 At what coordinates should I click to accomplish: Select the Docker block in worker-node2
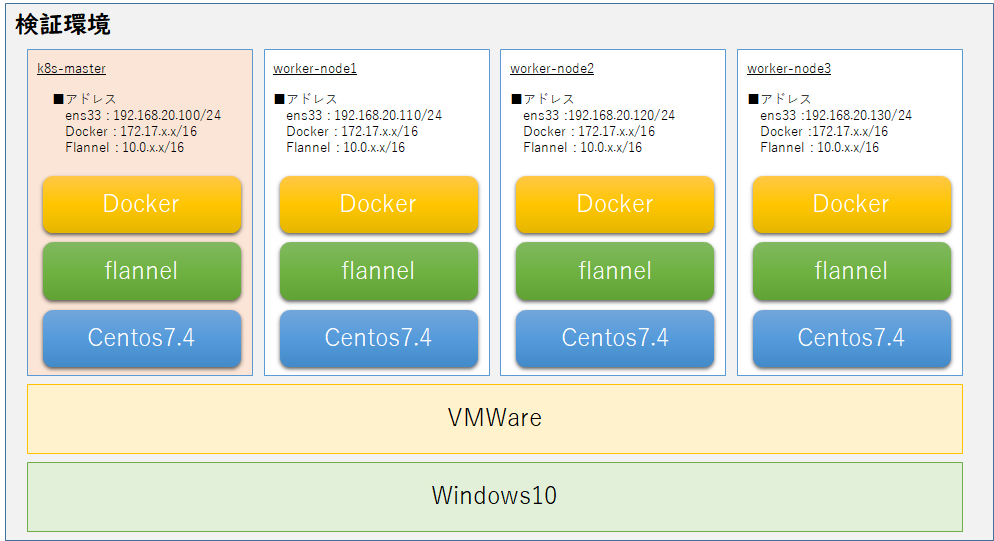615,204
